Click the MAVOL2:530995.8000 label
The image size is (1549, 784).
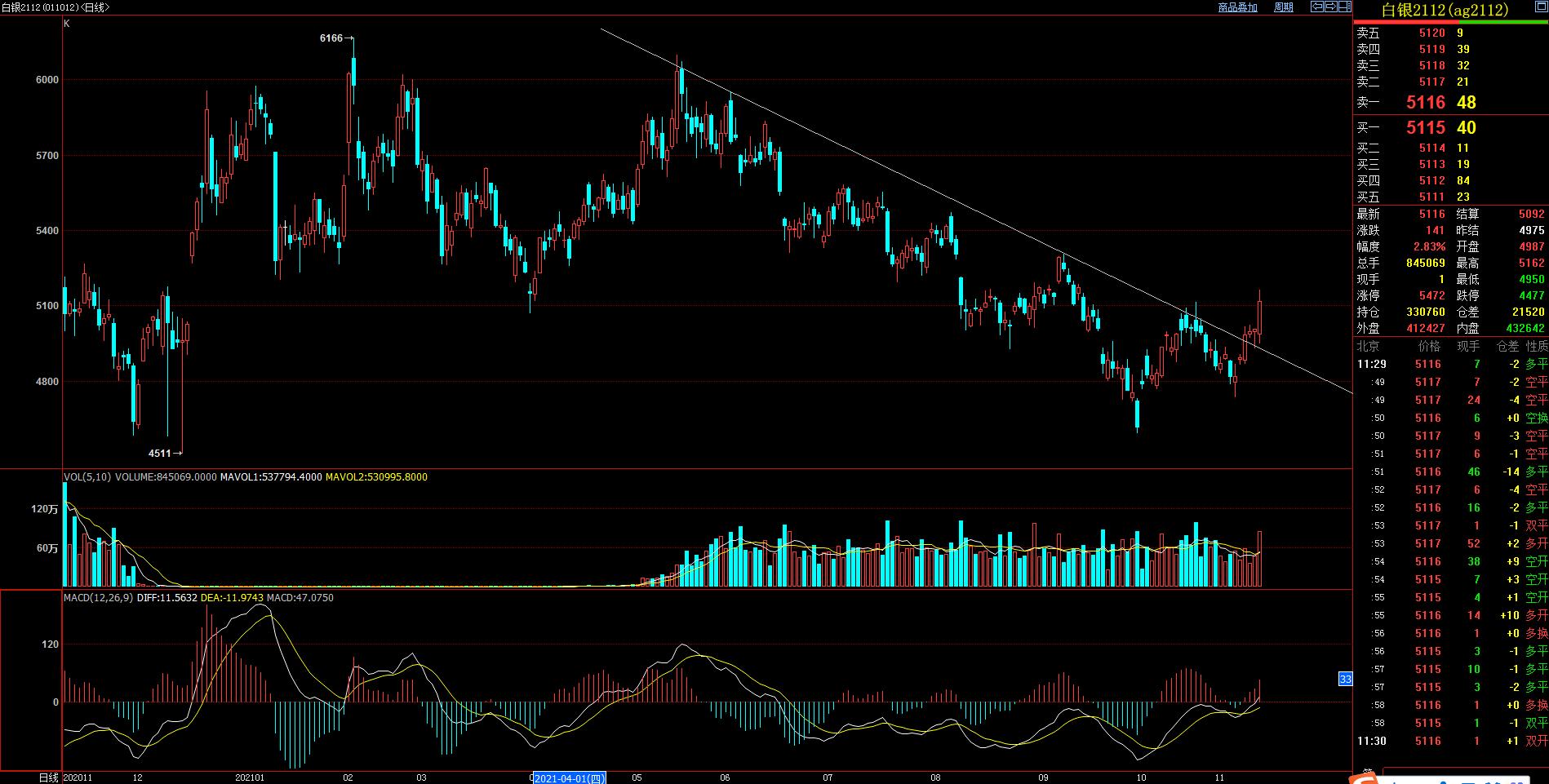[376, 476]
